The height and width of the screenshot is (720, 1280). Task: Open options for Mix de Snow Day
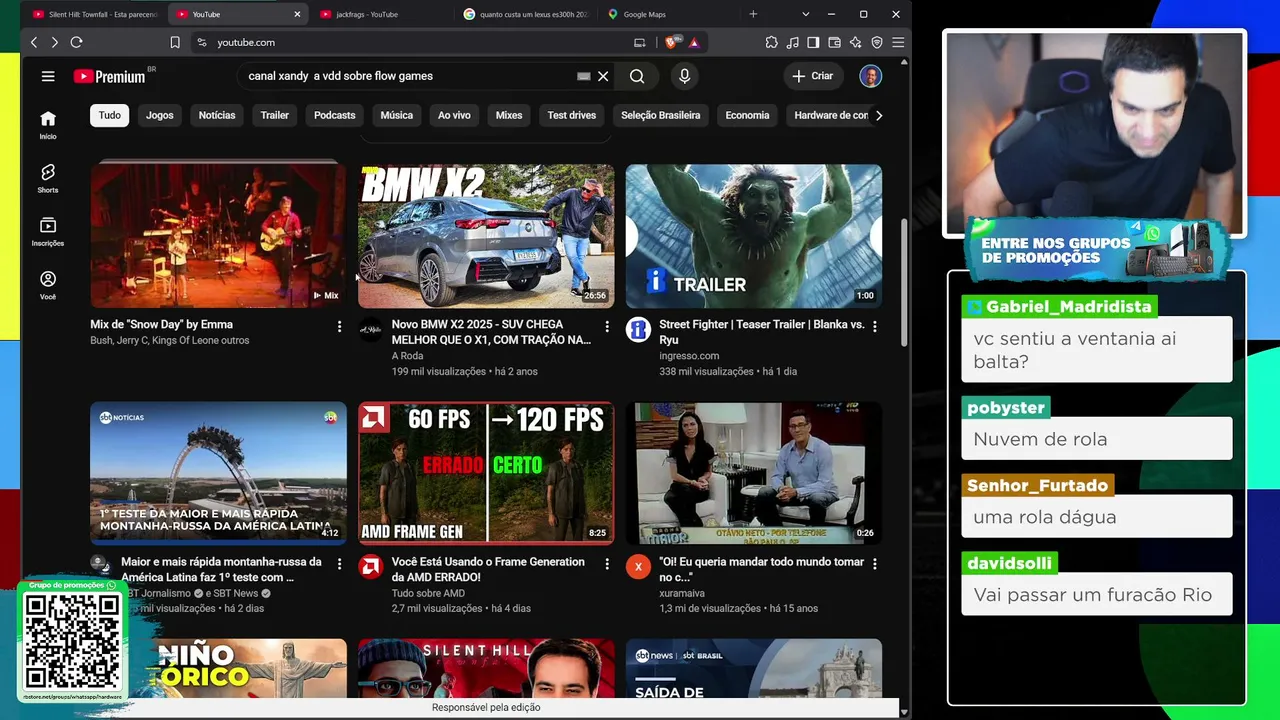click(x=339, y=326)
